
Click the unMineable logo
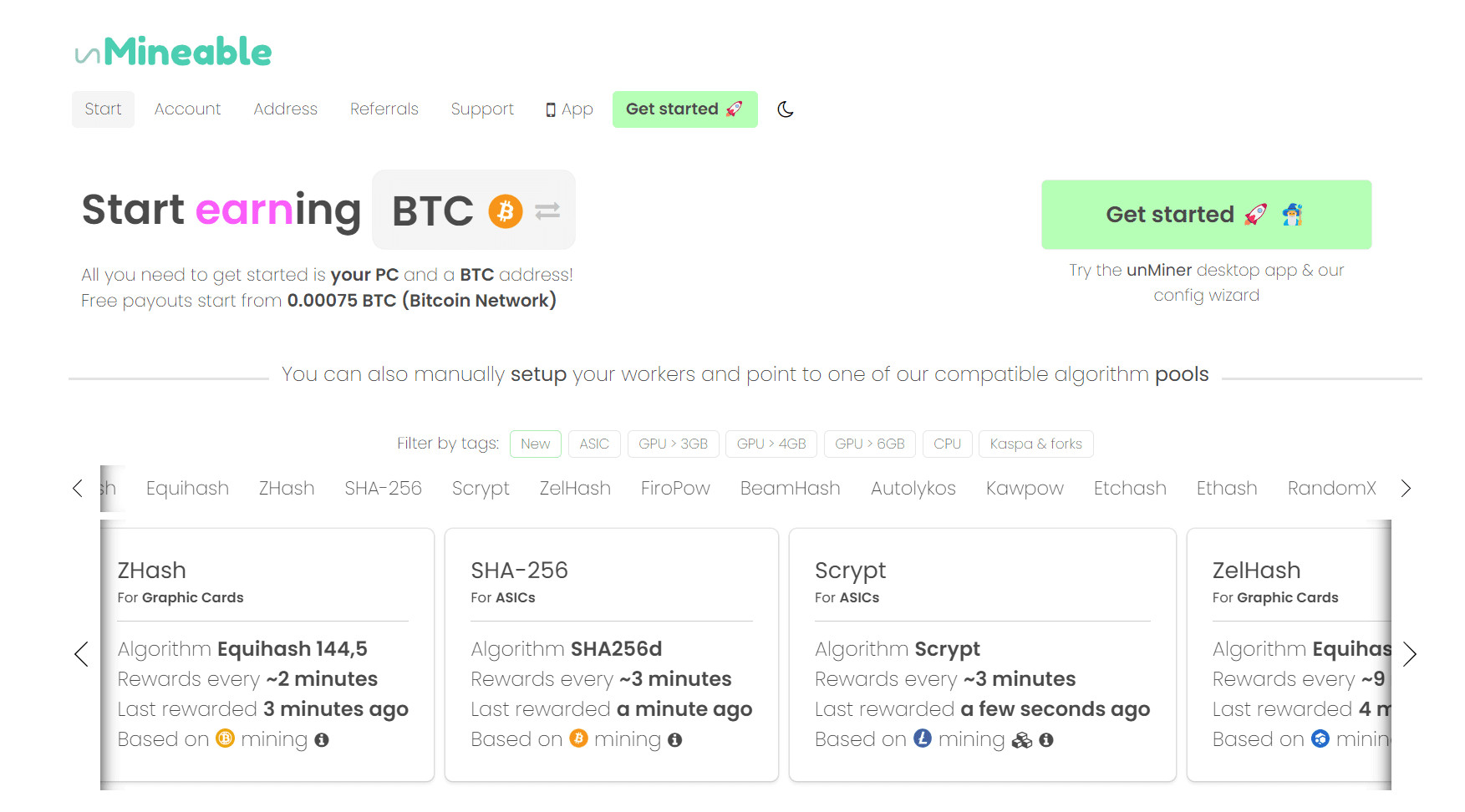coord(173,52)
